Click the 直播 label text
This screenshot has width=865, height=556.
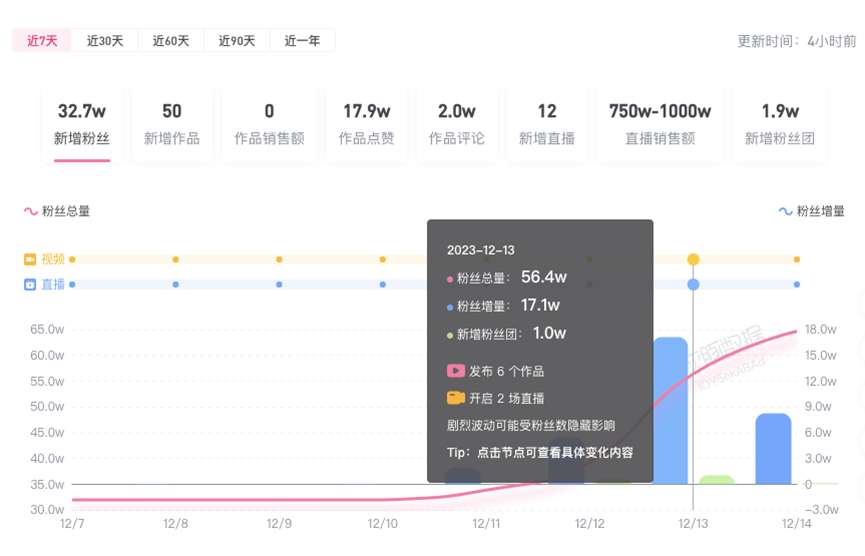(53, 285)
